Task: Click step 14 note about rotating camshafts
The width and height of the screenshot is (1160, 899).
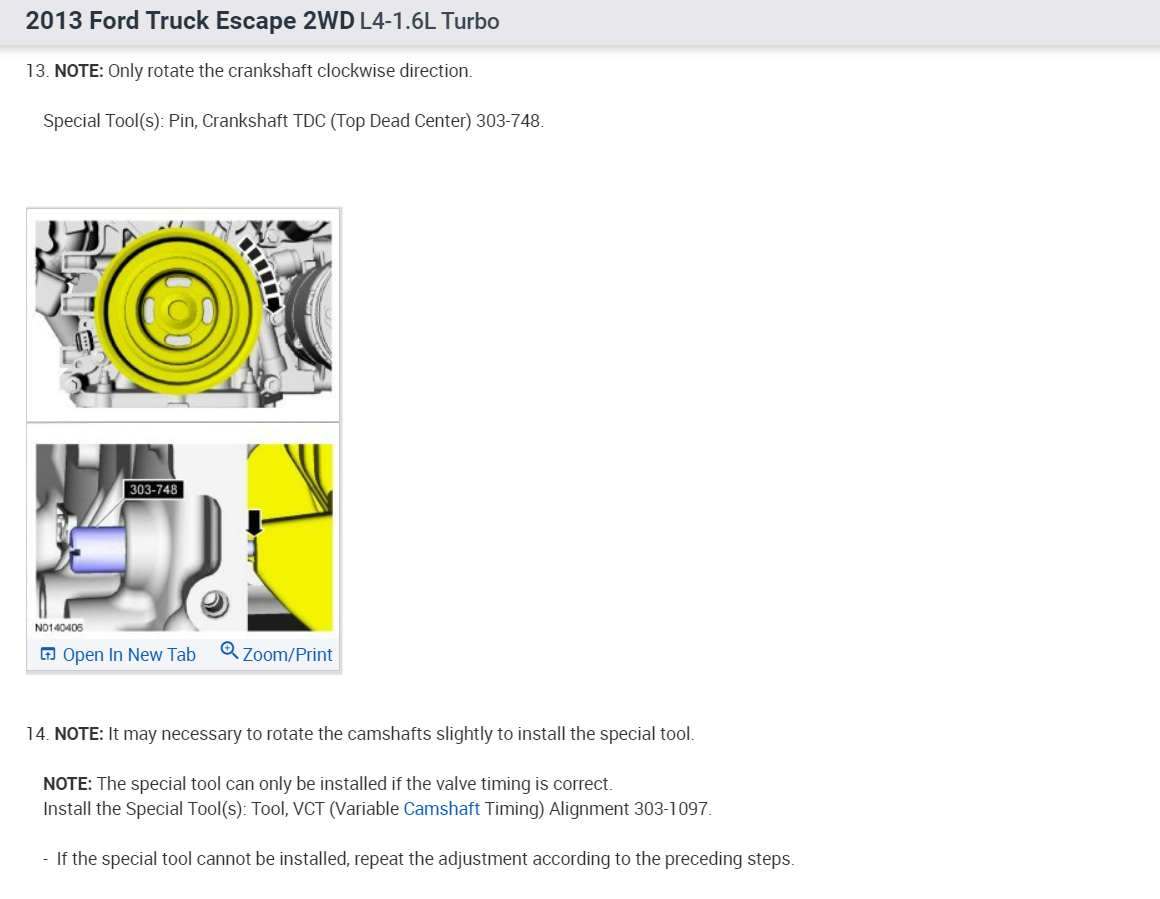Action: 360,734
